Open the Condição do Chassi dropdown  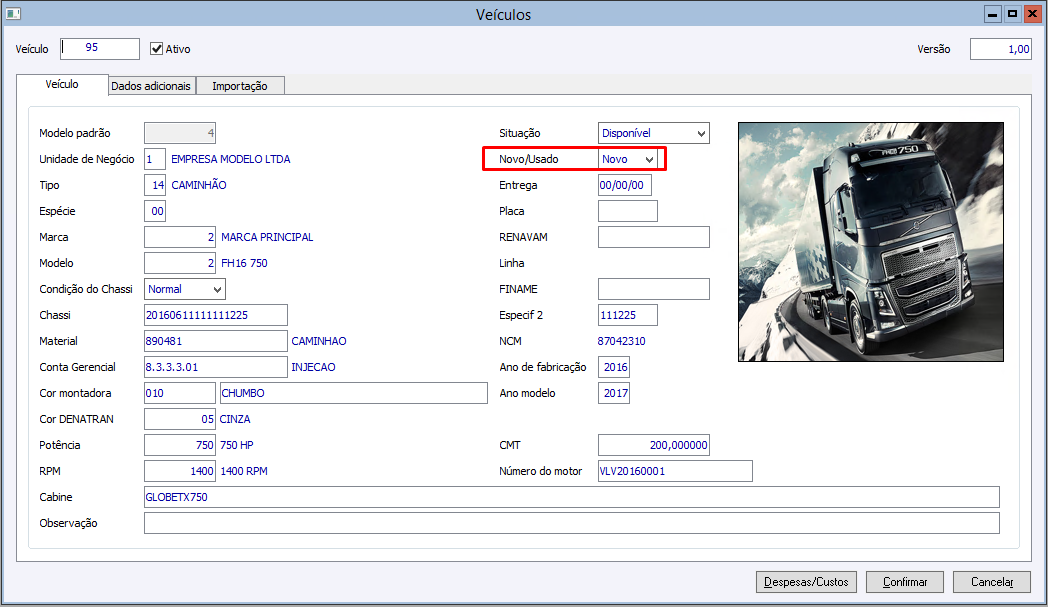184,289
